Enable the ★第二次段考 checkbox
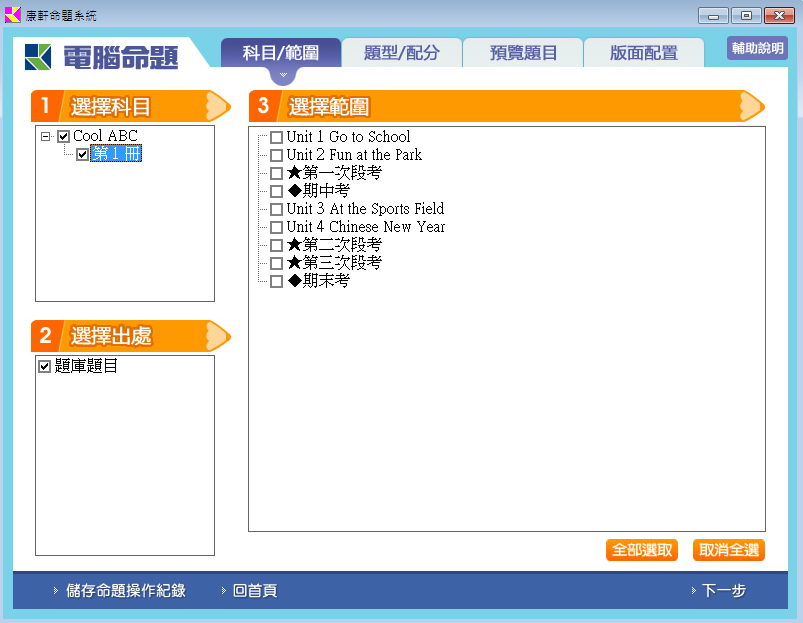 (x=277, y=245)
